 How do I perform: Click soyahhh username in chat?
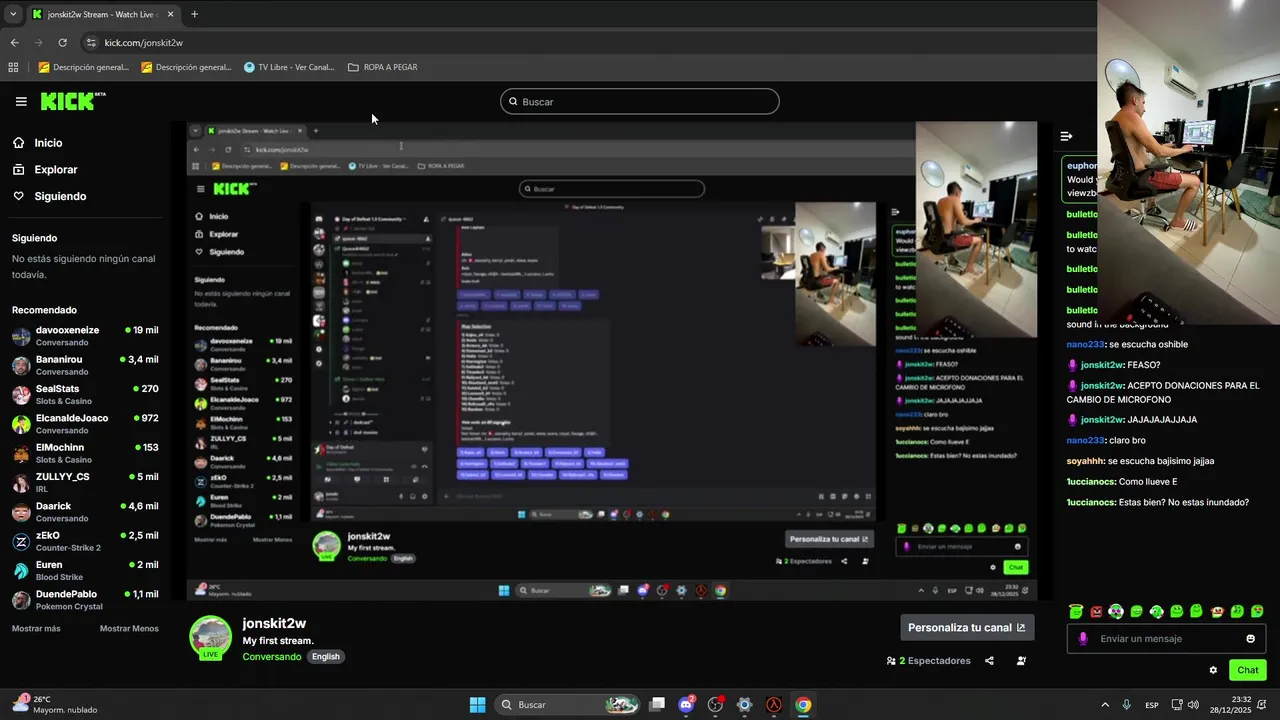[x=1085, y=461]
